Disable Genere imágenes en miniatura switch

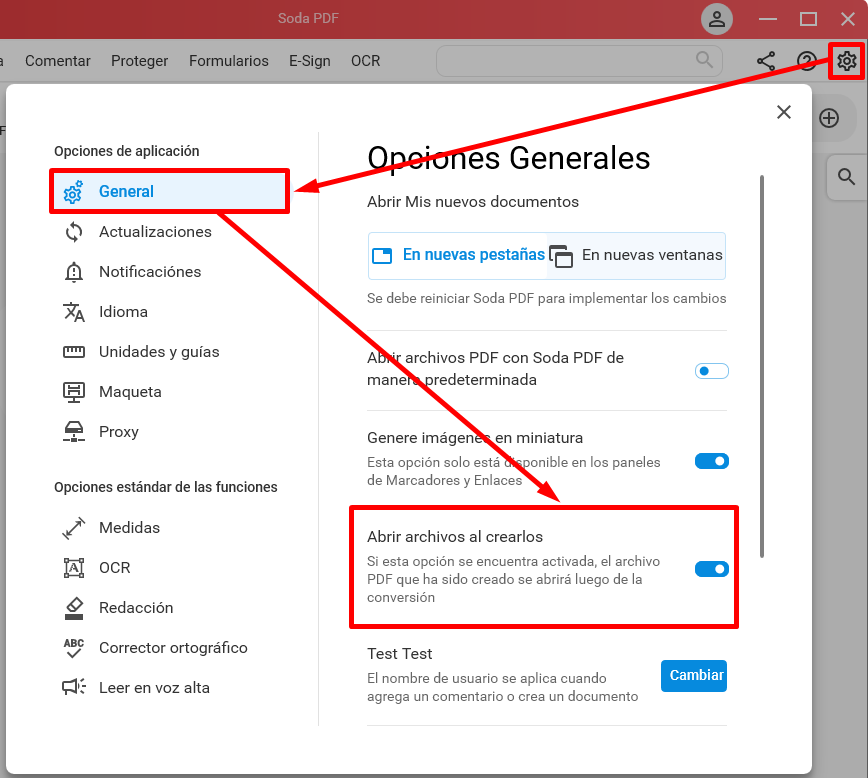pos(712,461)
